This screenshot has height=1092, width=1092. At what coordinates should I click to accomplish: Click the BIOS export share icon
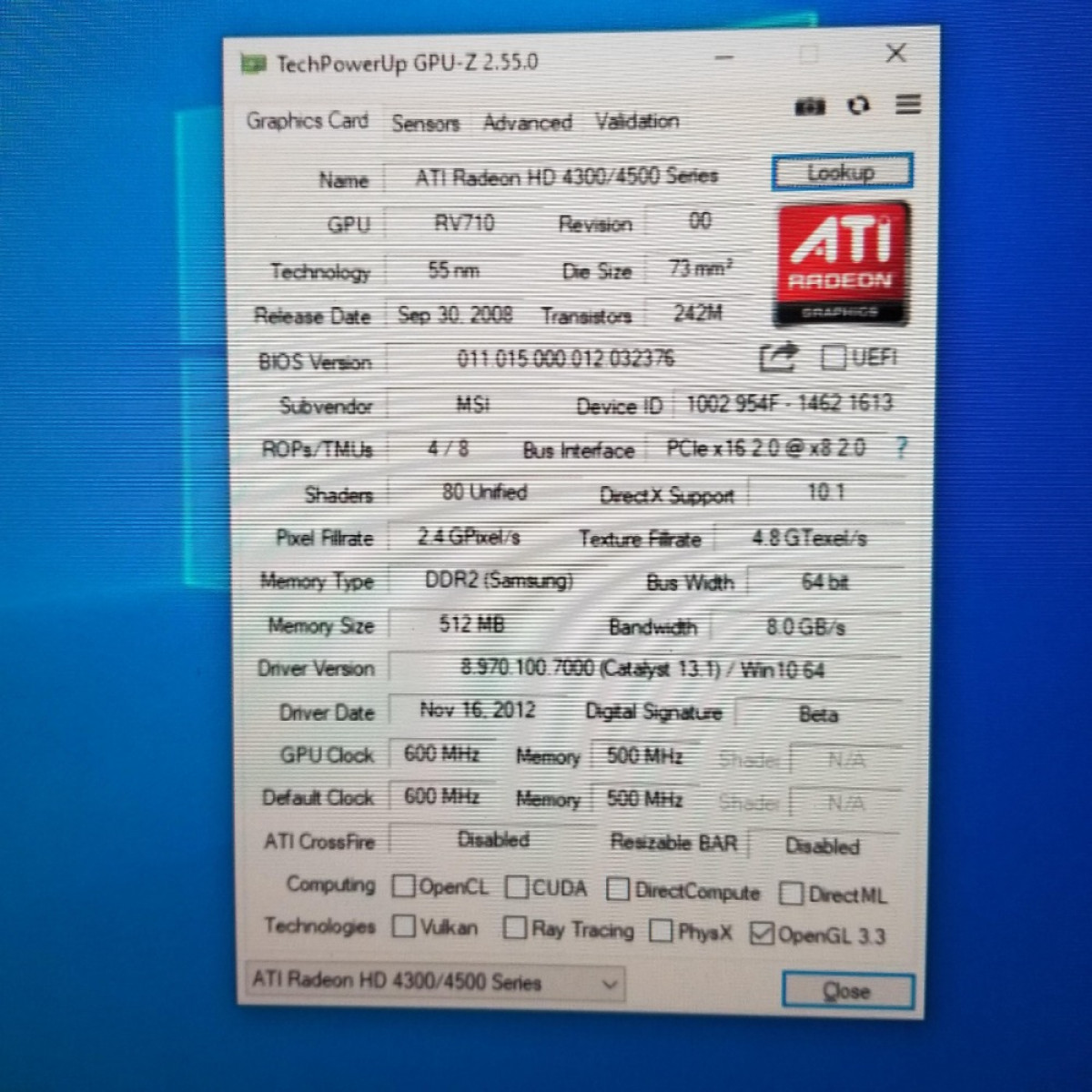tap(779, 357)
